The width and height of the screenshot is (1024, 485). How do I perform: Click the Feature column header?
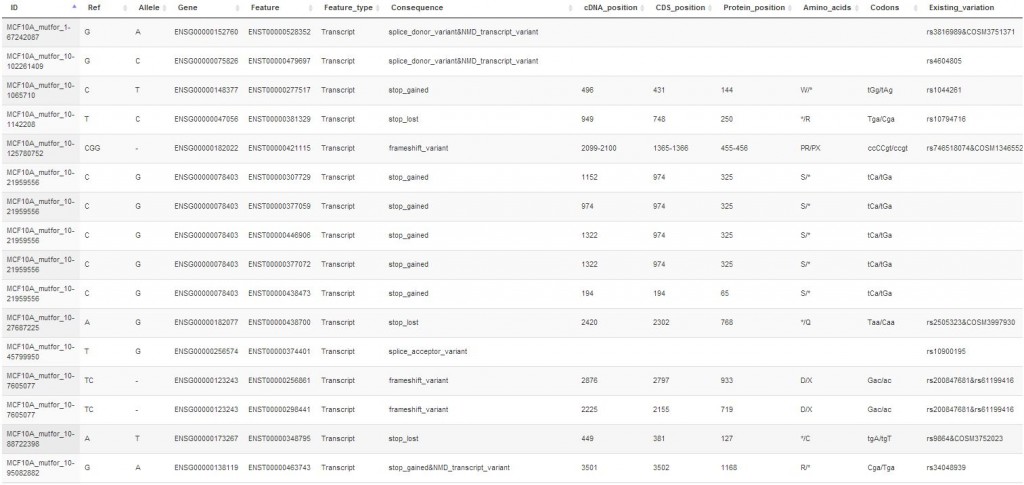pos(265,7)
